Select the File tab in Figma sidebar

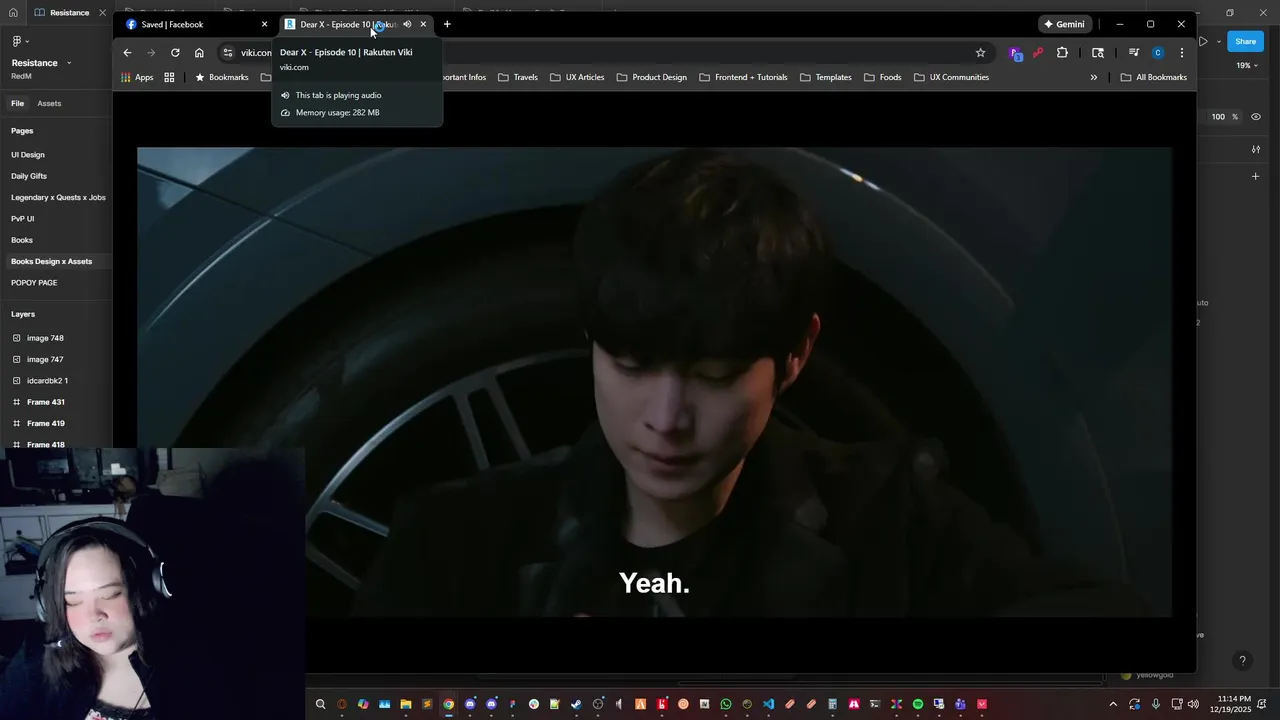[18, 103]
